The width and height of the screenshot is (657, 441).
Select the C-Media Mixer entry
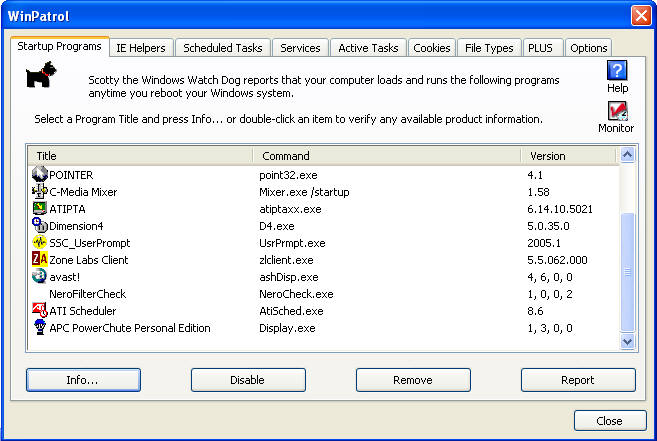83,192
